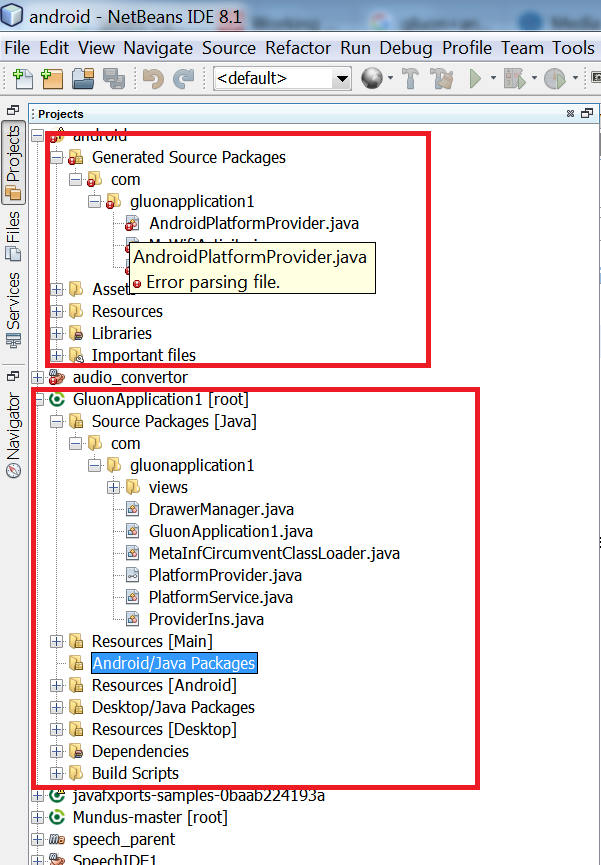
Task: Collapse Generated Source Packages node
Action: [x=56, y=158]
